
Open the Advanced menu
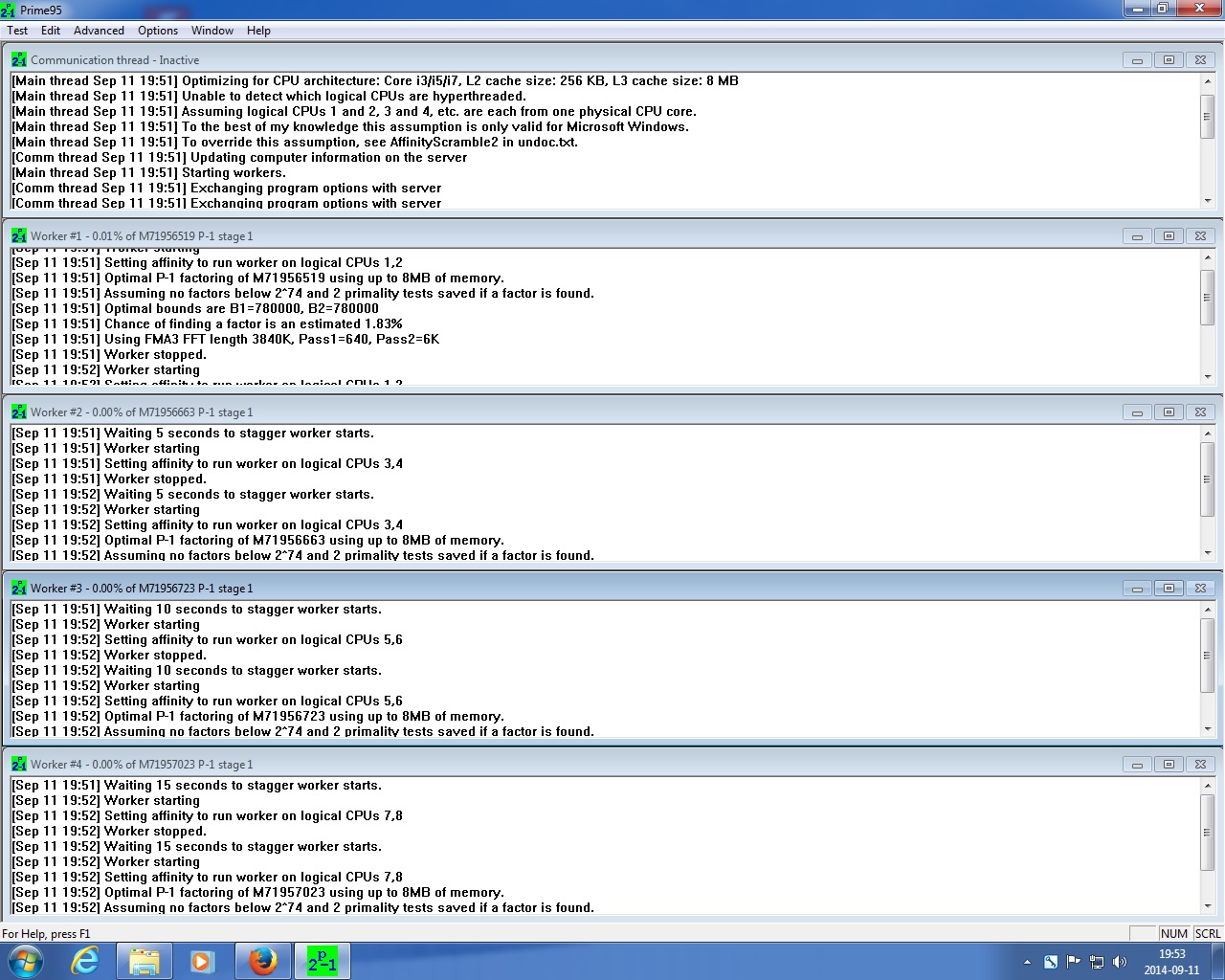[99, 31]
